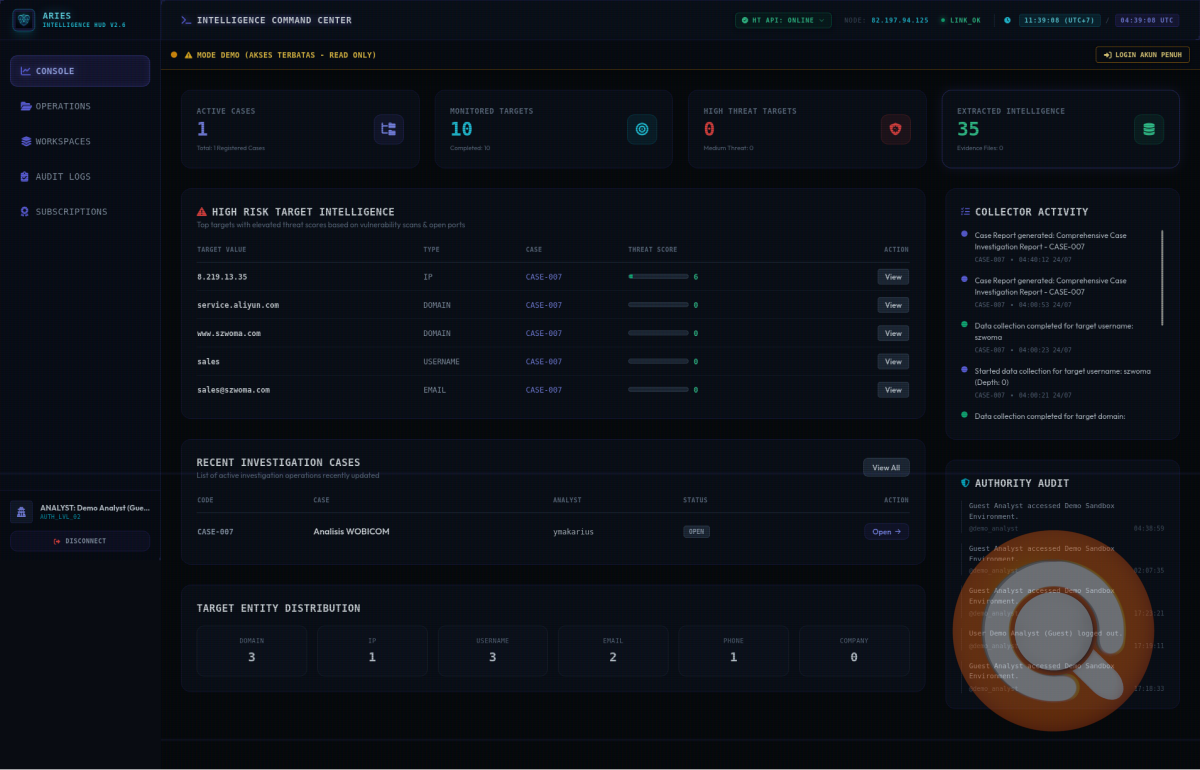Click the Monitored Targets bullseye icon
The image size is (1200, 770).
tap(642, 129)
